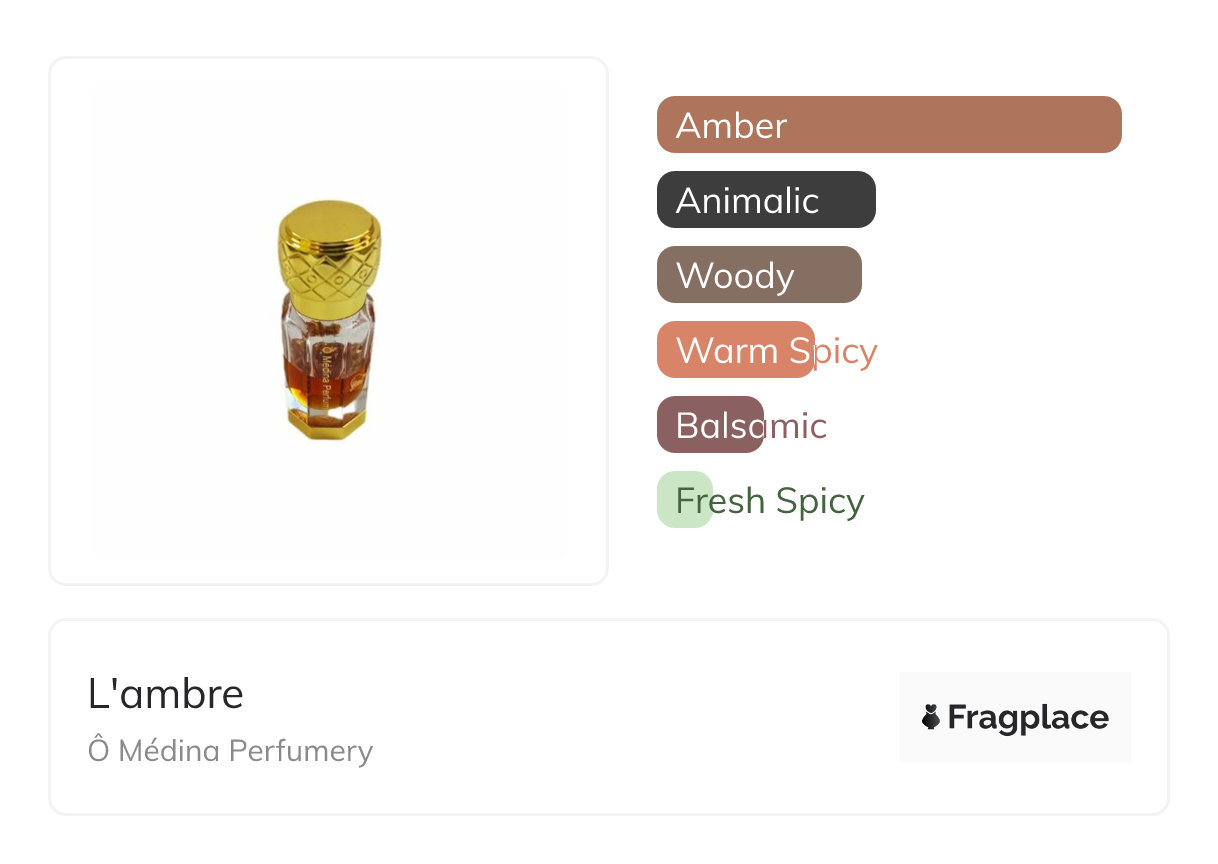Open the L'ambre perfume title

(x=166, y=693)
